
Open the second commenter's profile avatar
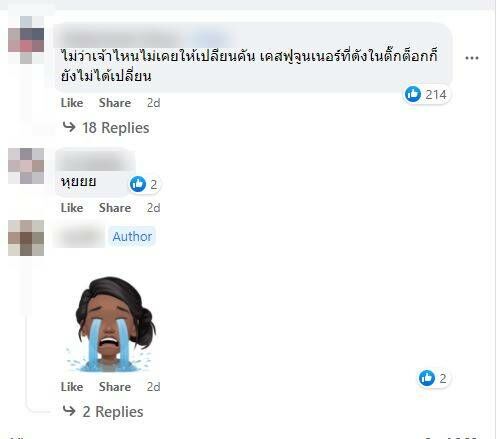pyautogui.click(x=26, y=166)
